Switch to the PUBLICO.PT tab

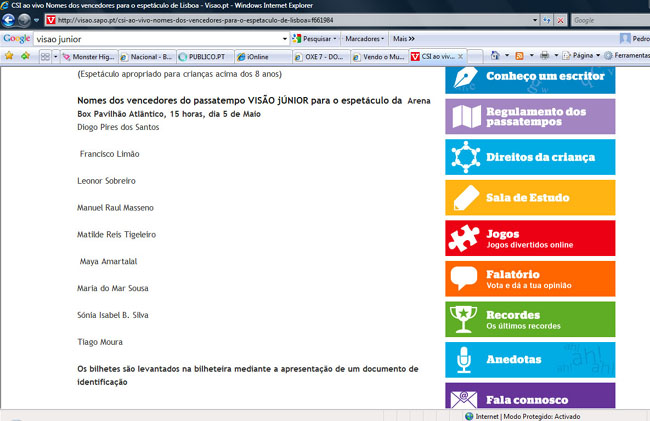205,57
